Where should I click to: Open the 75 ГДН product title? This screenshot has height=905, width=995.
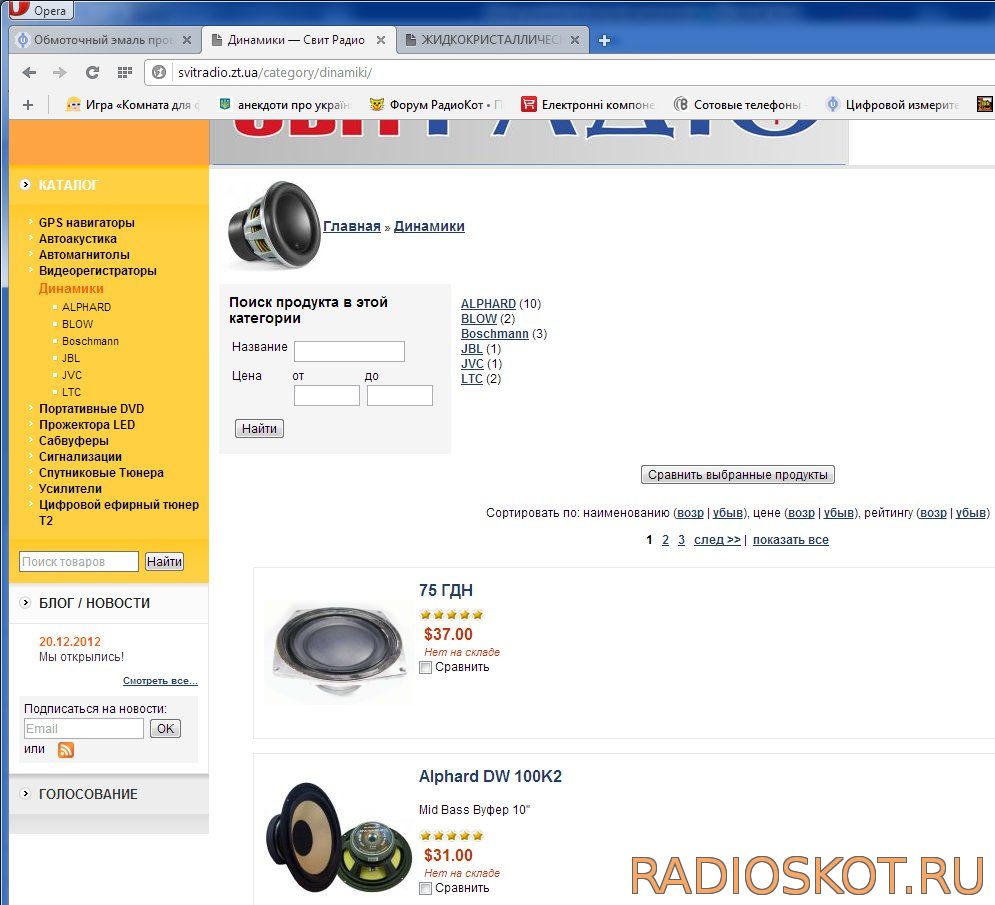pos(445,590)
